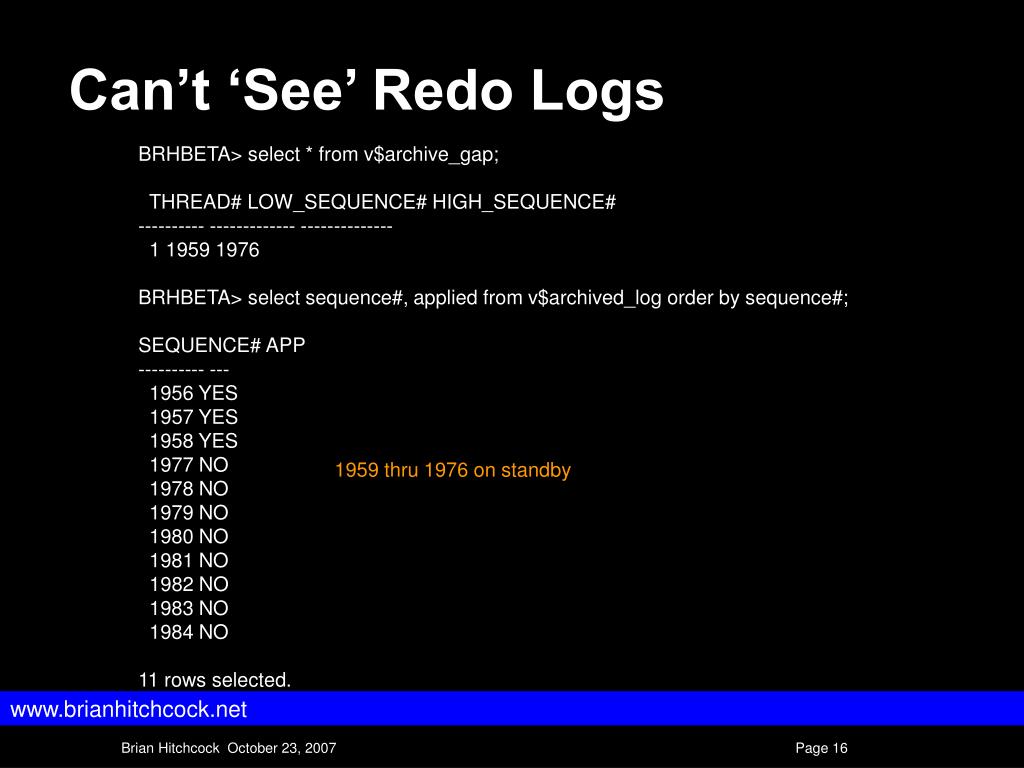Select the row '1981 NO'
This screenshot has height=768, width=1024.
(189, 560)
